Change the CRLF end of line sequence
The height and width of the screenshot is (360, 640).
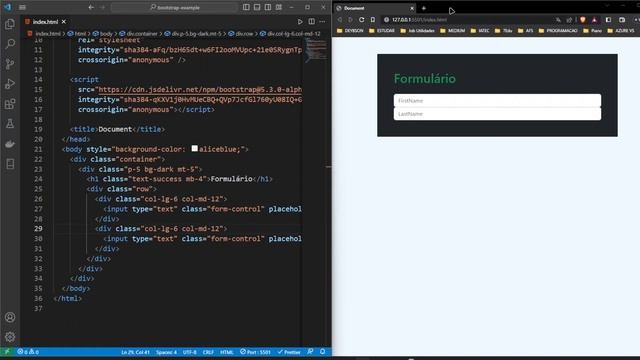point(208,352)
